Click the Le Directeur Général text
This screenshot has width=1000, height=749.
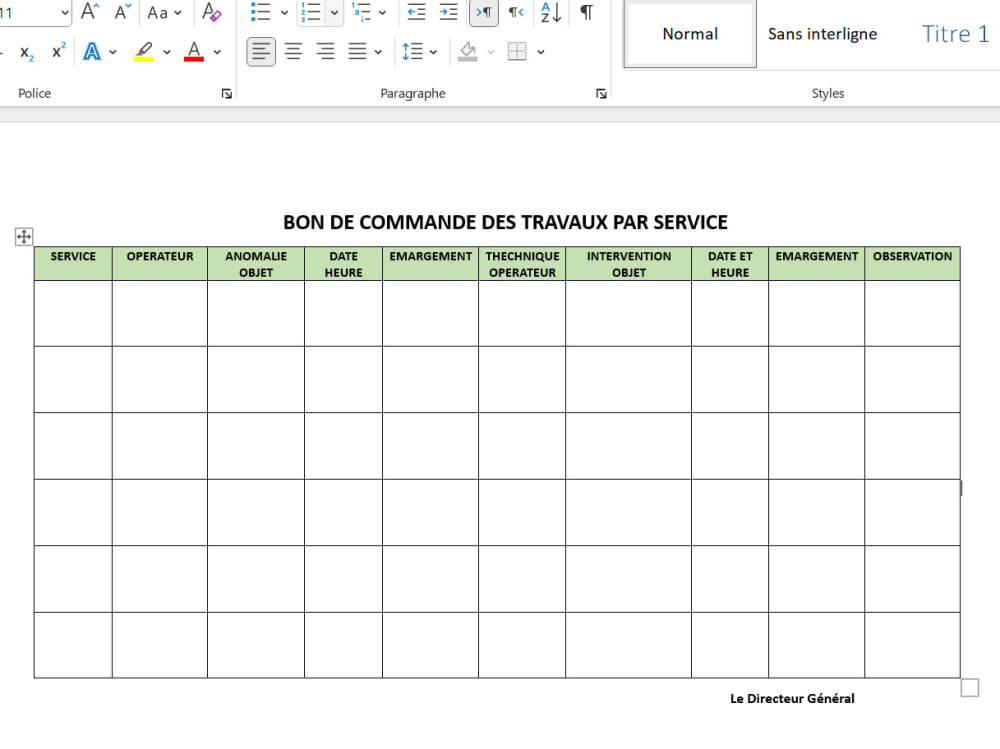click(792, 699)
